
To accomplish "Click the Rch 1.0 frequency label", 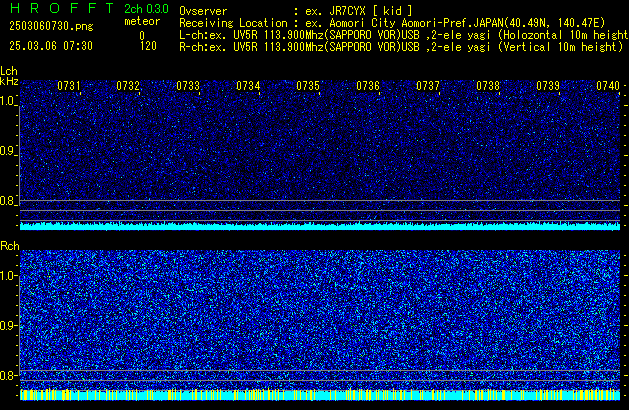I will (x=7, y=276).
